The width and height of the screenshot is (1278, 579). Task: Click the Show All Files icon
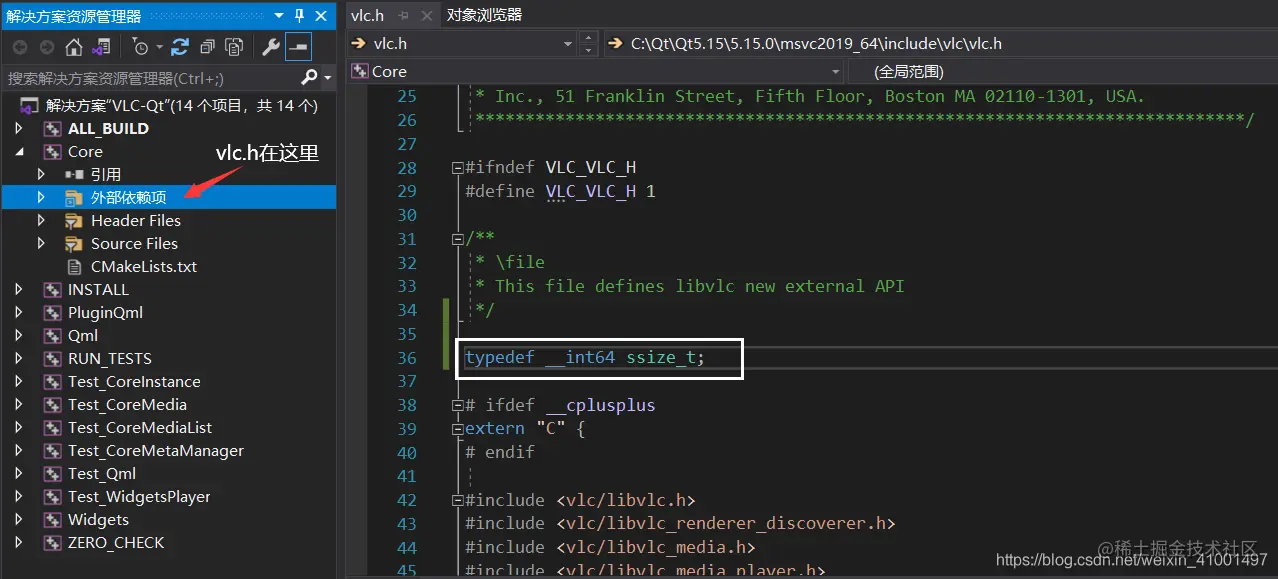point(234,47)
